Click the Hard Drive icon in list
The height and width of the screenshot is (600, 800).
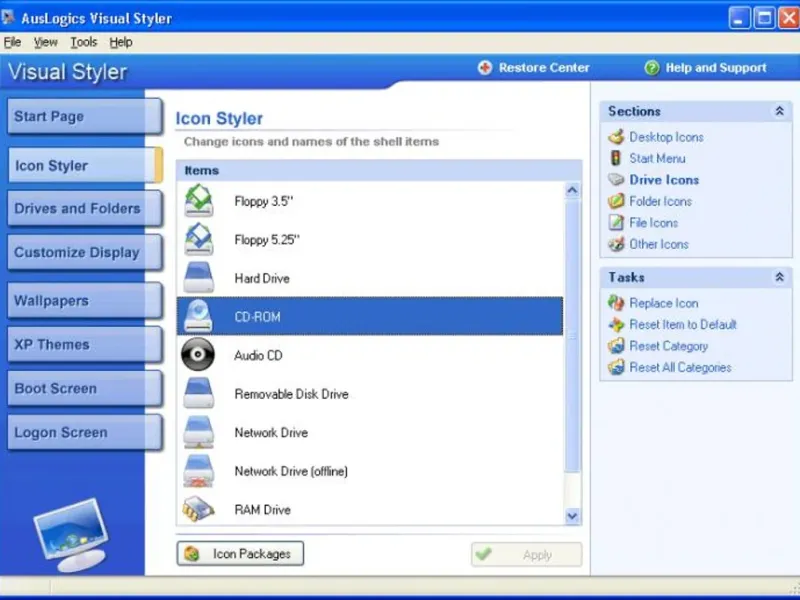tap(198, 278)
